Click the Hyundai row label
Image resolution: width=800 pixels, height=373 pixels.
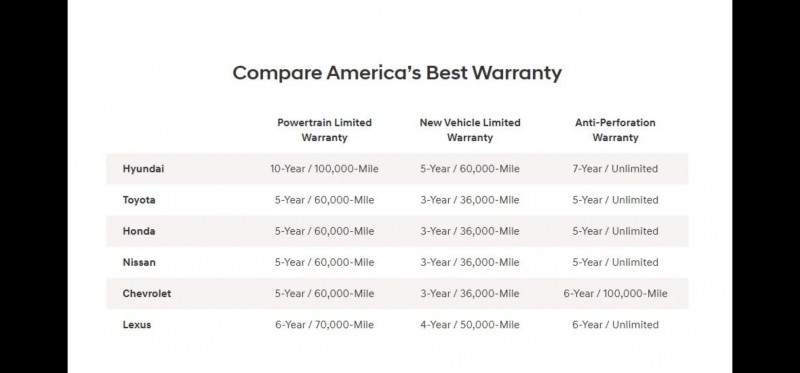pos(143,169)
